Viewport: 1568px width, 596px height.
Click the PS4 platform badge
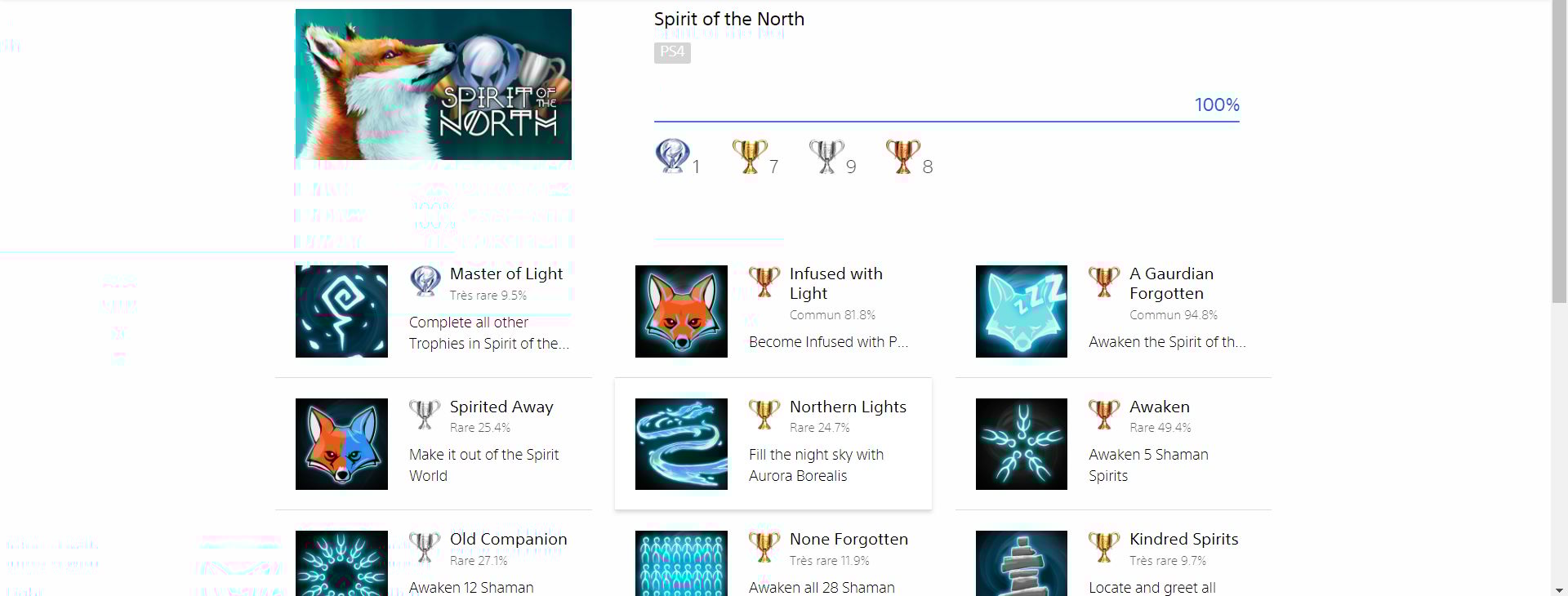pyautogui.click(x=672, y=52)
